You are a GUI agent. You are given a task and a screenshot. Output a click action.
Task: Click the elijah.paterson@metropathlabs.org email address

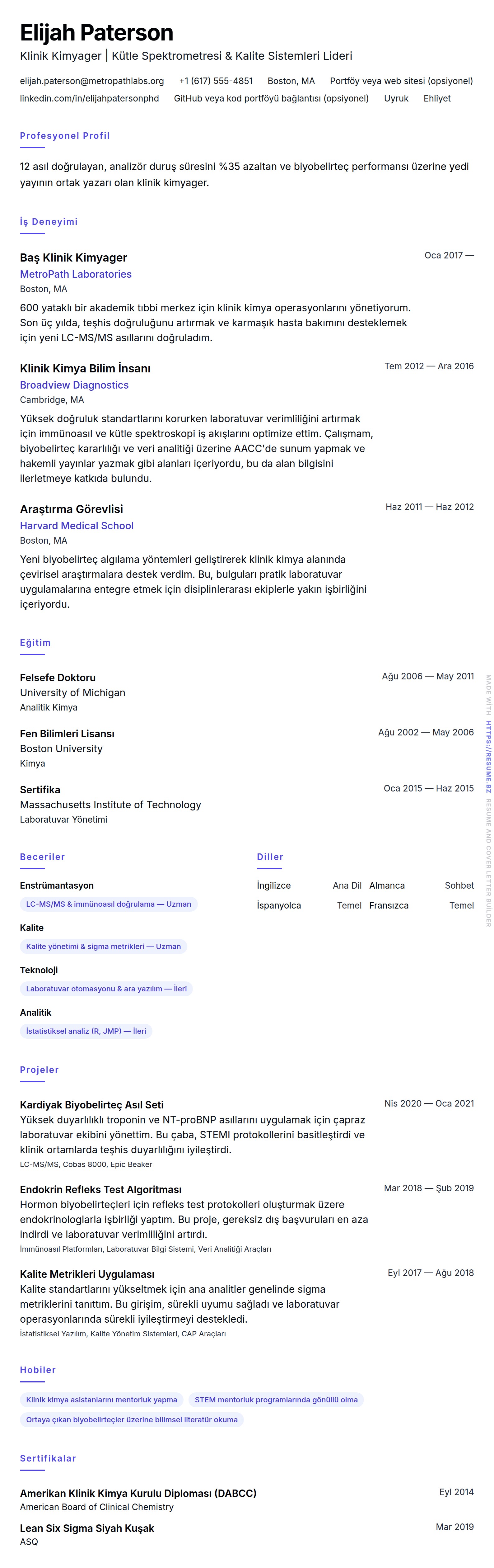(x=92, y=81)
